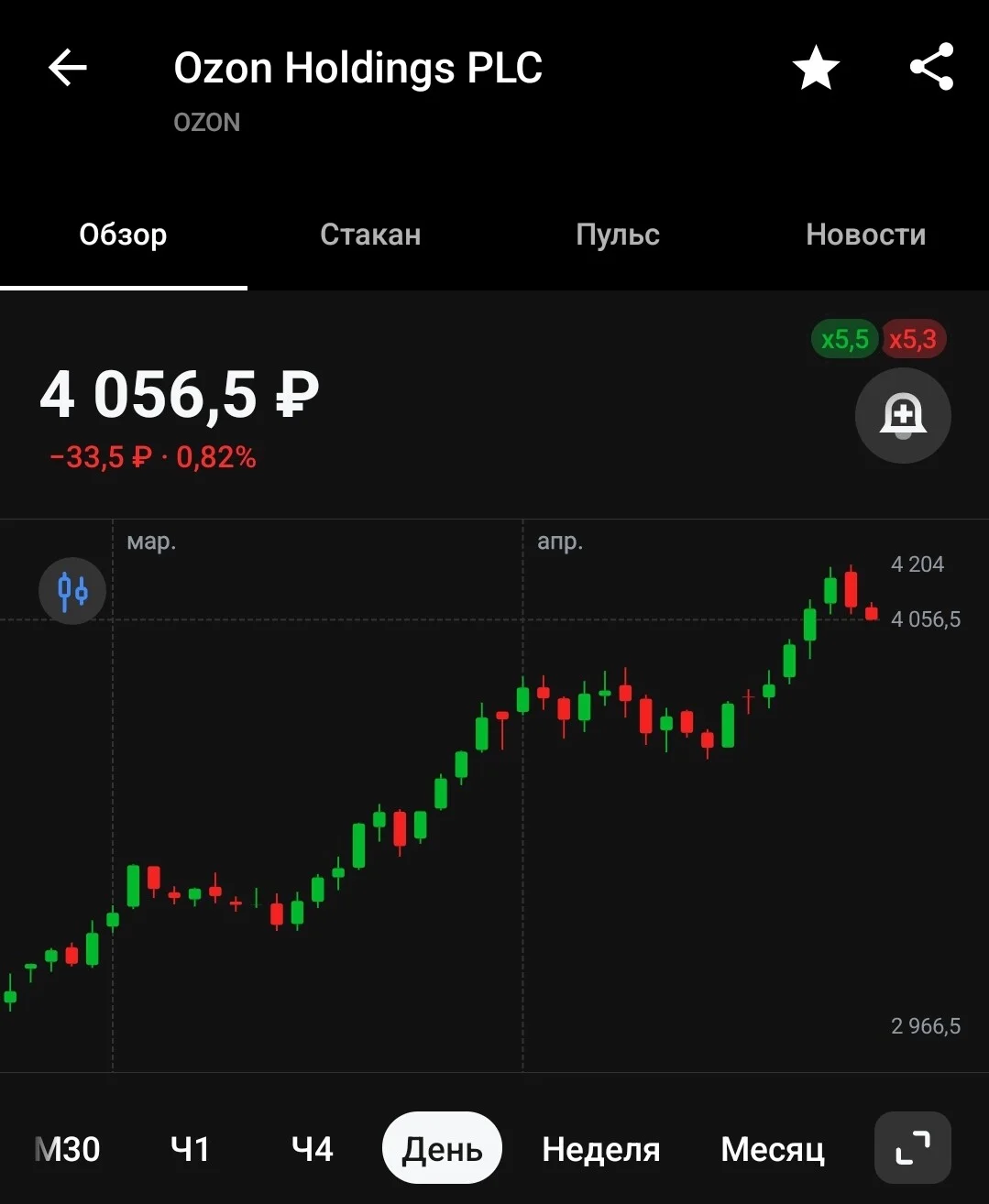Open the share icon
Screen dimensions: 989x1204
pyautogui.click(x=932, y=67)
